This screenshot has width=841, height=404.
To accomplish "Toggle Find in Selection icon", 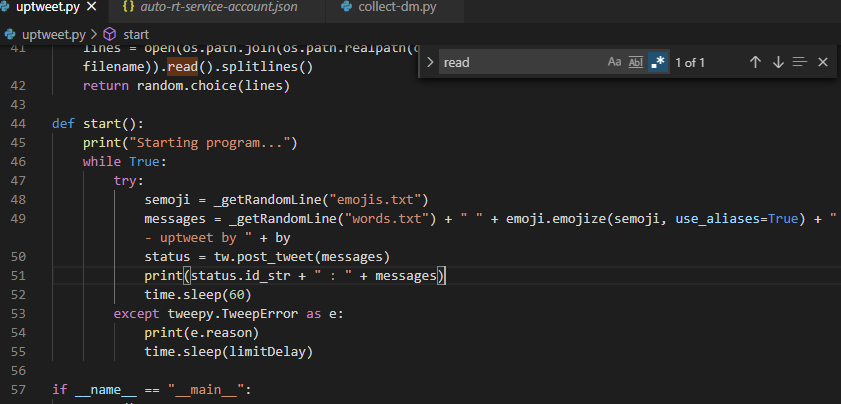I will tap(800, 62).
